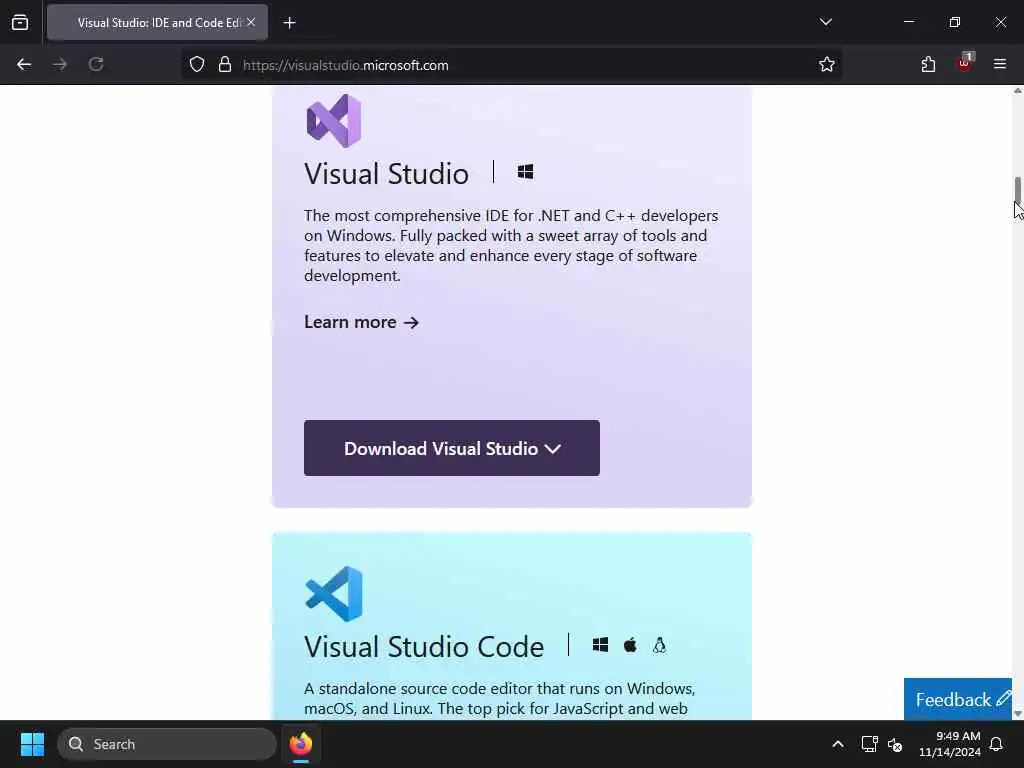List all tabs with the chevron button
Viewport: 1024px width, 768px height.
click(x=826, y=22)
